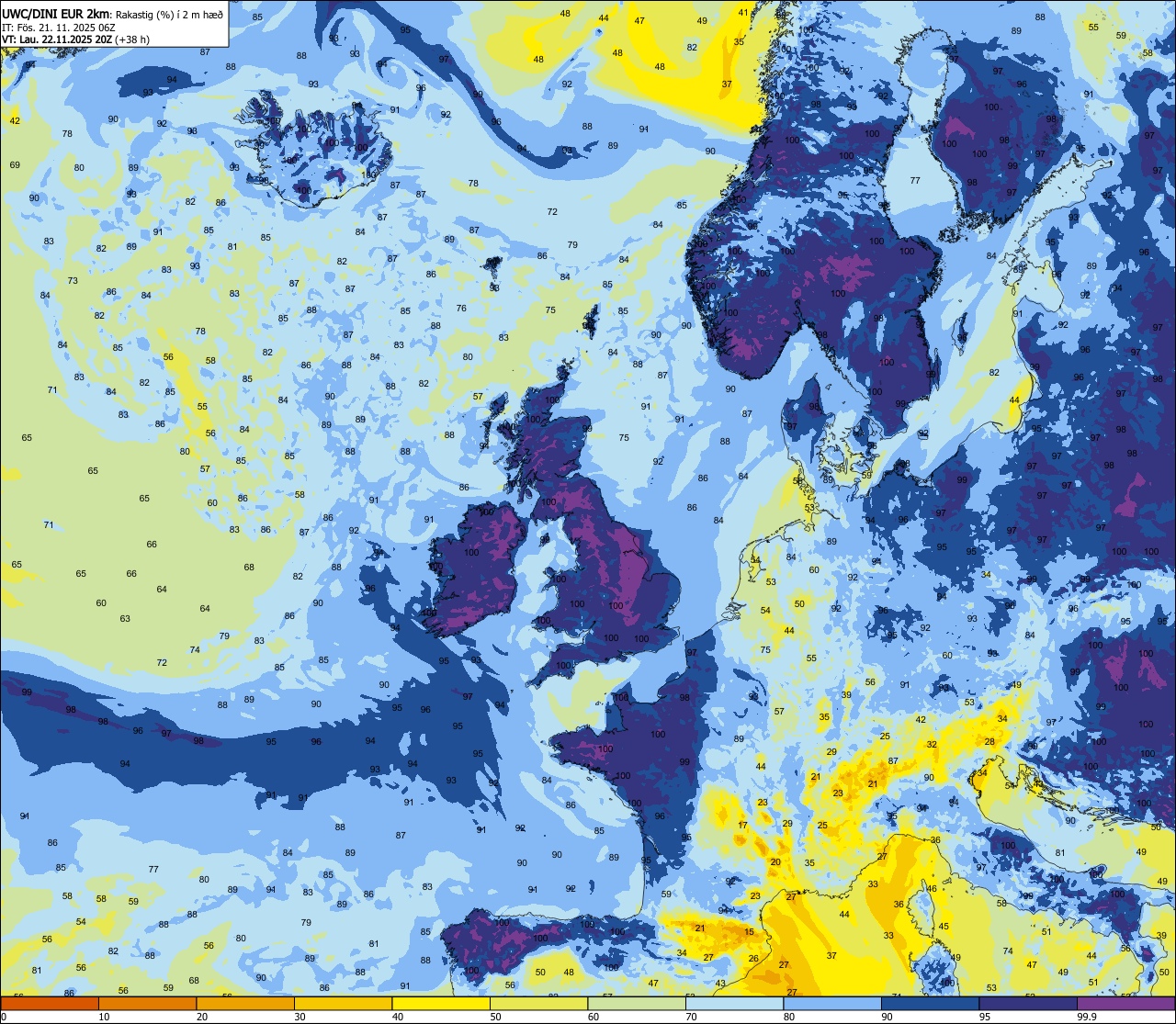The height and width of the screenshot is (1024, 1176).
Task: Click the "40" label on the colour scale
Action: [397, 1017]
